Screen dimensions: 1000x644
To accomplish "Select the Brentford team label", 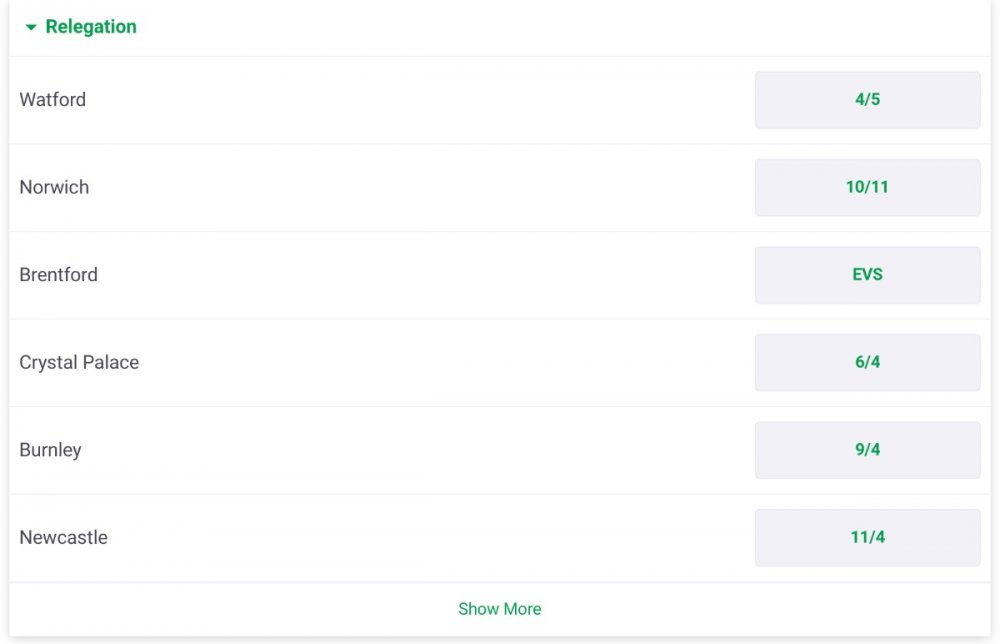I will coord(59,275).
